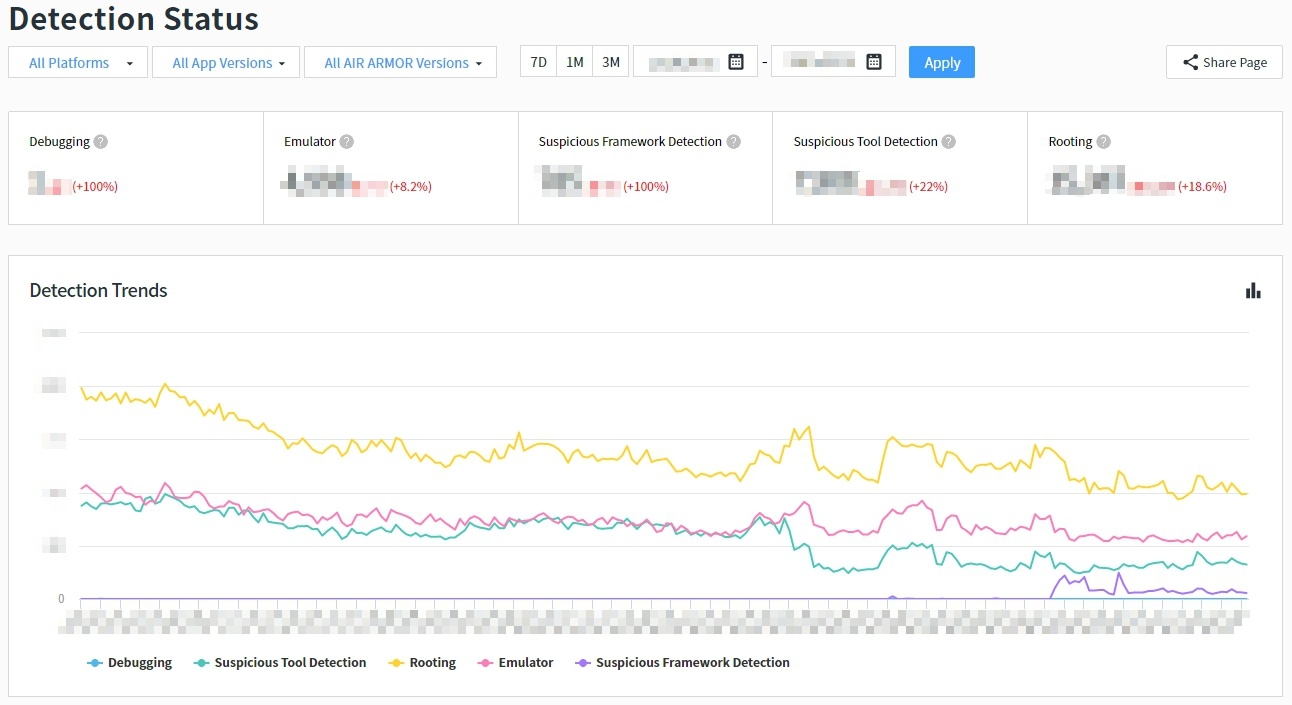This screenshot has height=705, width=1292.
Task: Click the Suspicious Tool Detection help icon
Action: (x=949, y=142)
